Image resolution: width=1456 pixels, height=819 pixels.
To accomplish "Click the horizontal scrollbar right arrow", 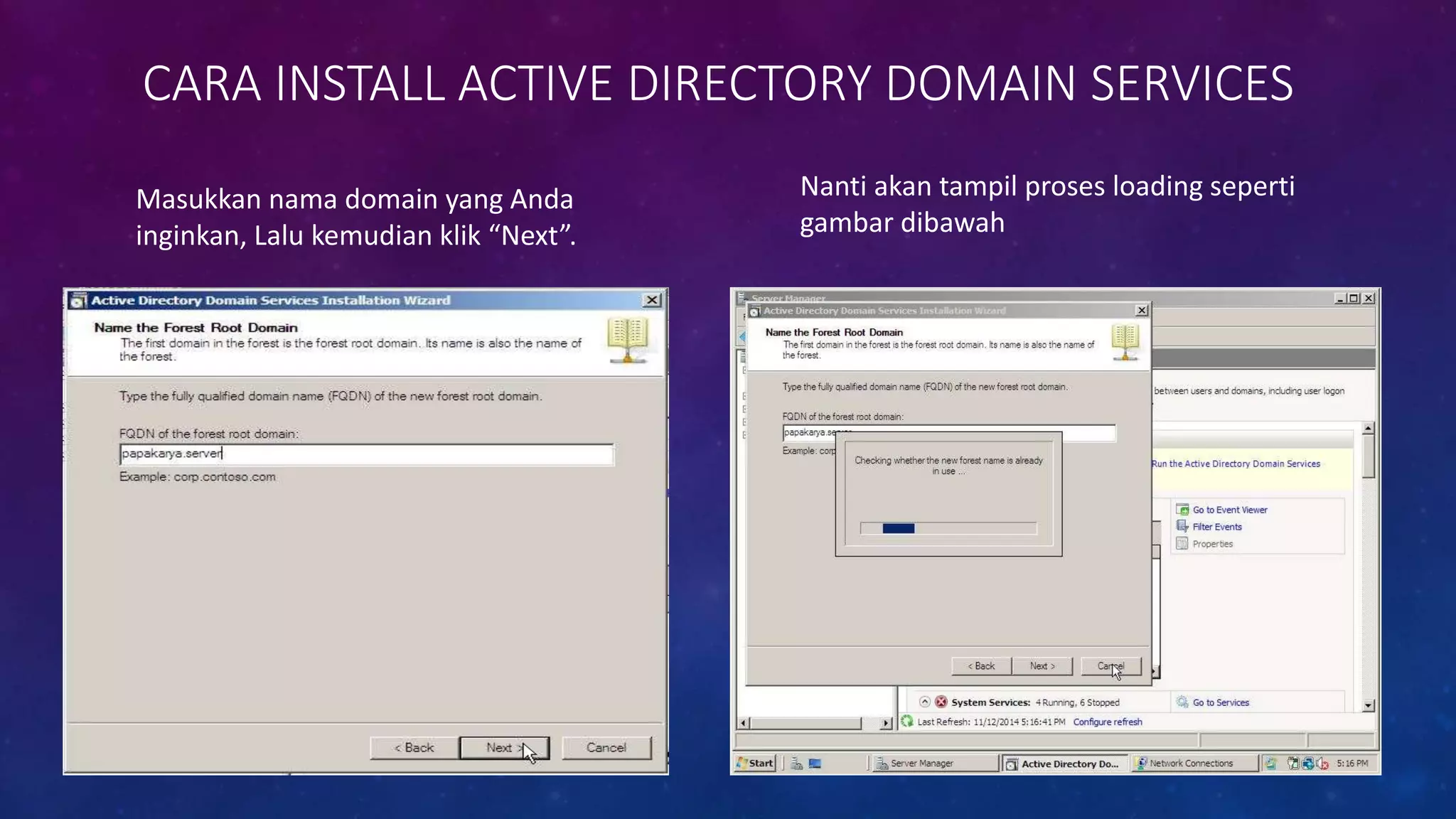I will click(886, 724).
